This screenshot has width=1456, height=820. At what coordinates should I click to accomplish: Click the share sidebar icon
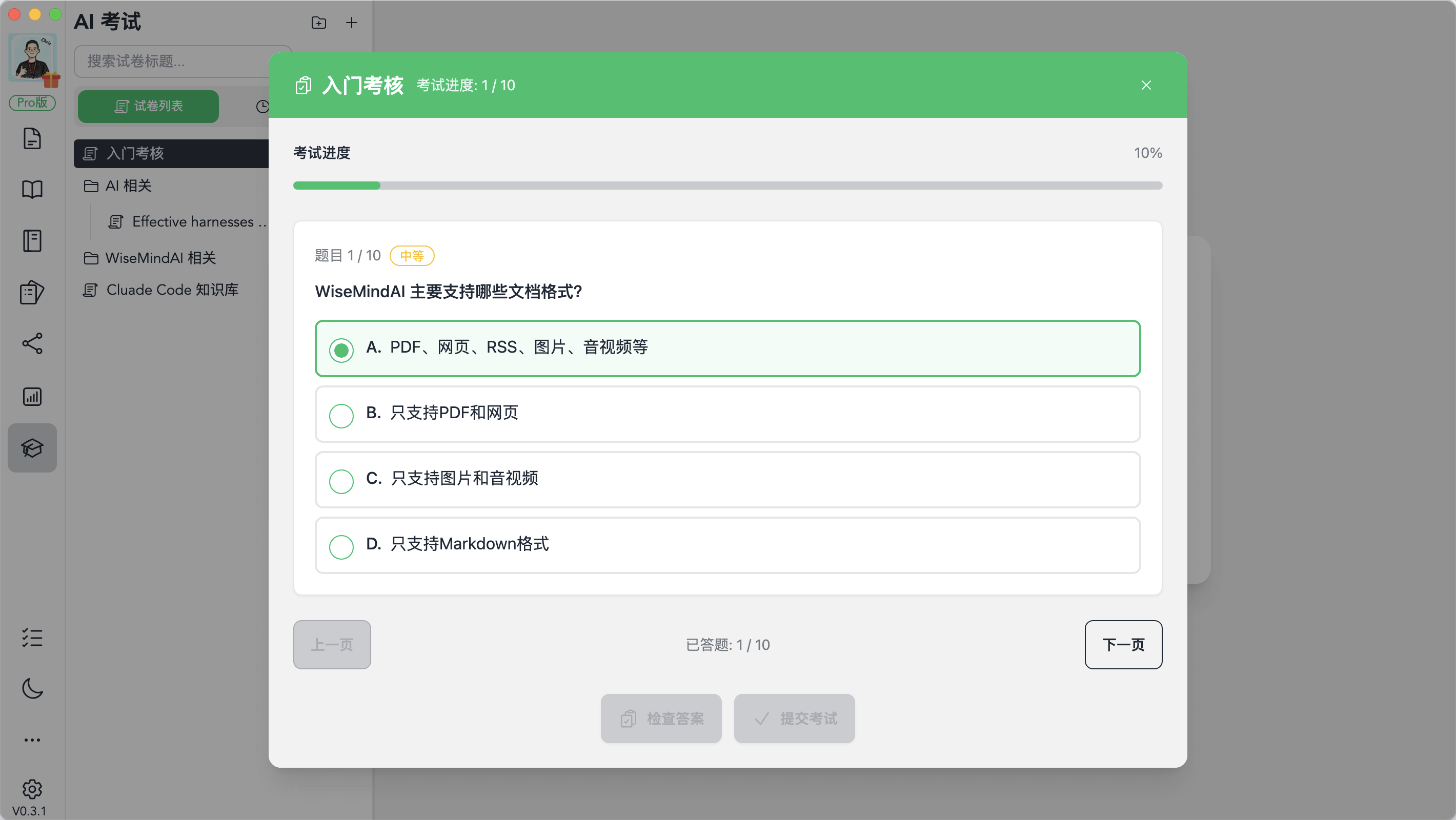(x=32, y=343)
